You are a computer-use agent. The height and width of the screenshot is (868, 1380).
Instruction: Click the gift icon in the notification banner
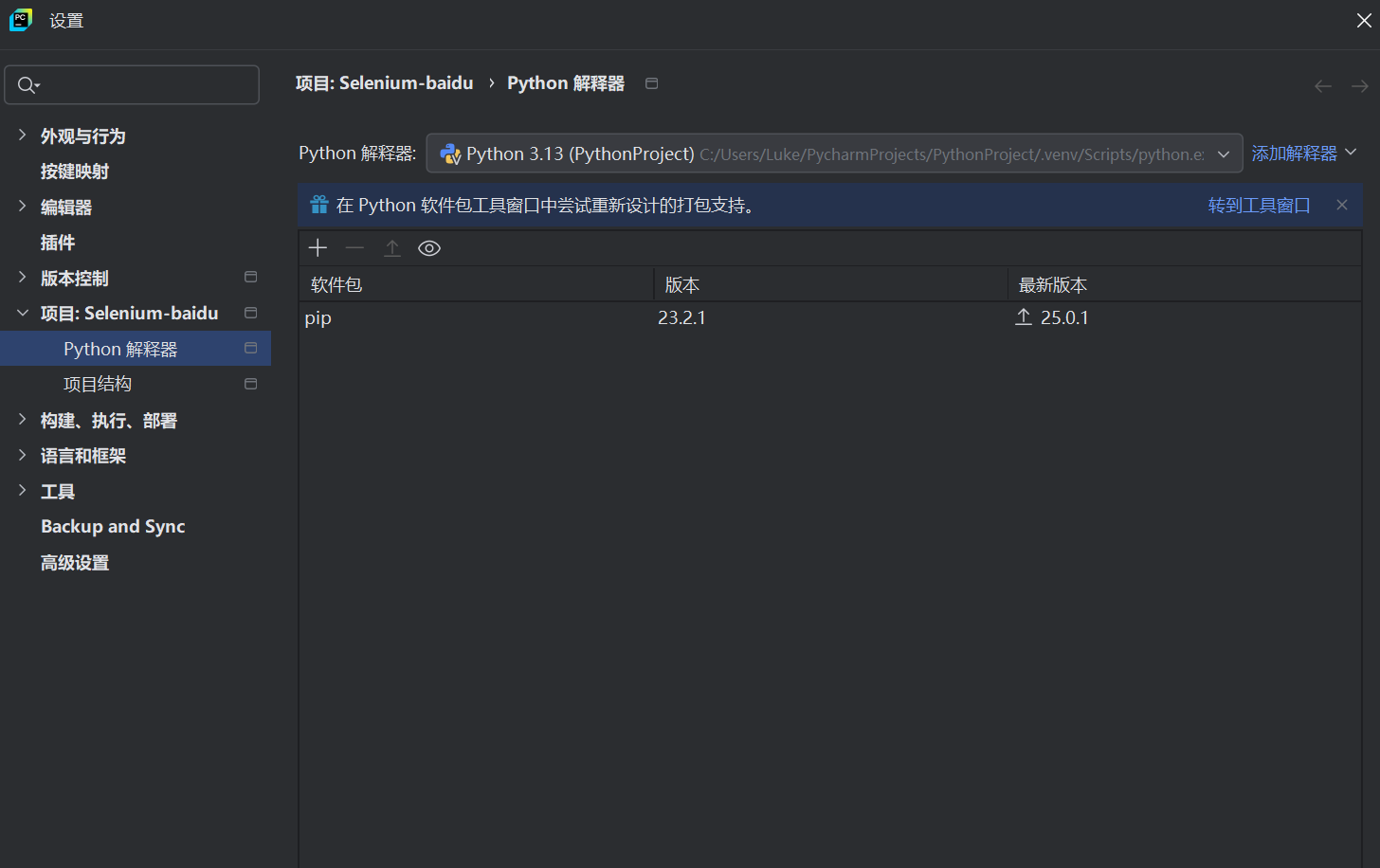click(318, 204)
